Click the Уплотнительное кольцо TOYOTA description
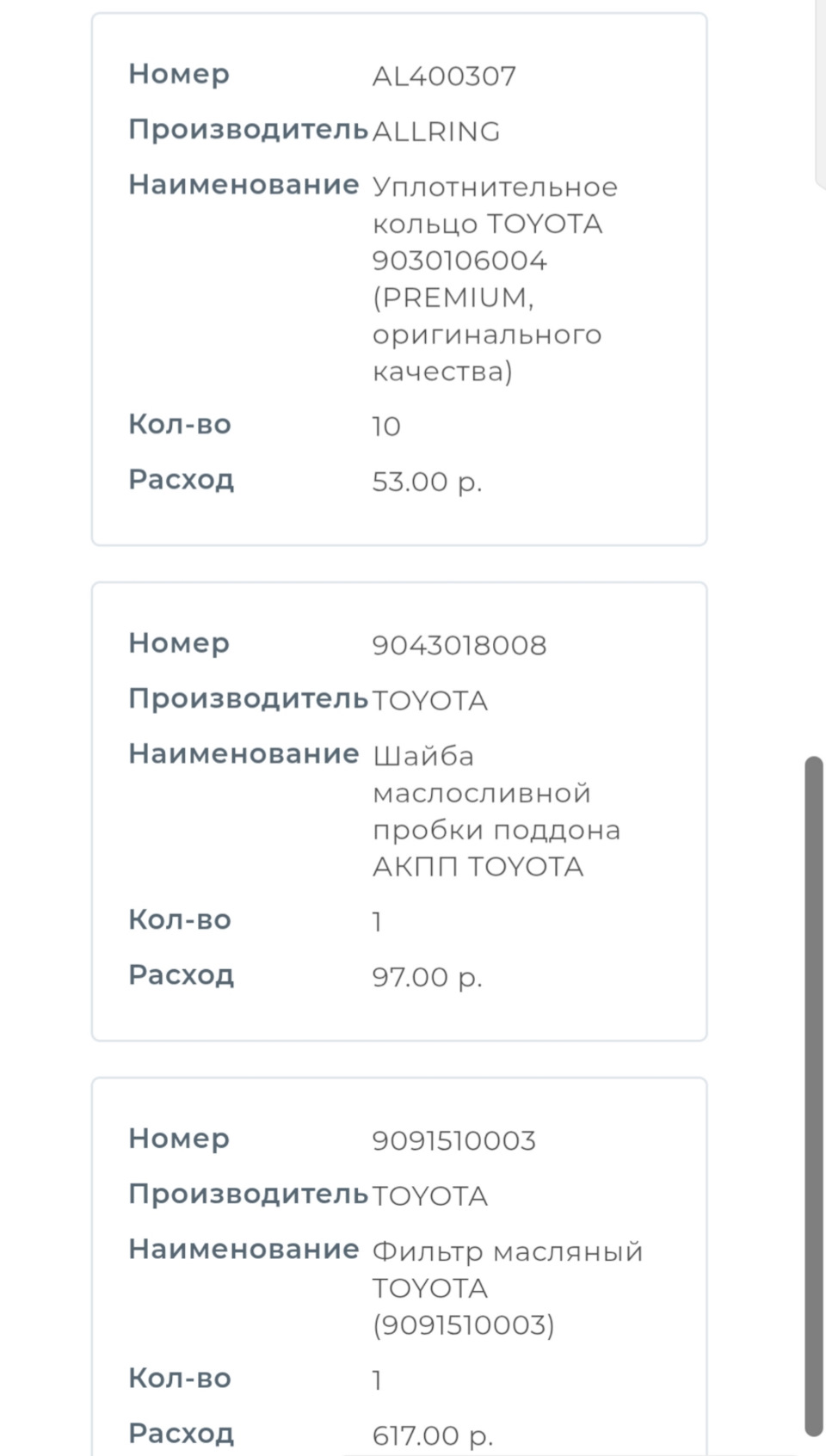 click(x=494, y=279)
